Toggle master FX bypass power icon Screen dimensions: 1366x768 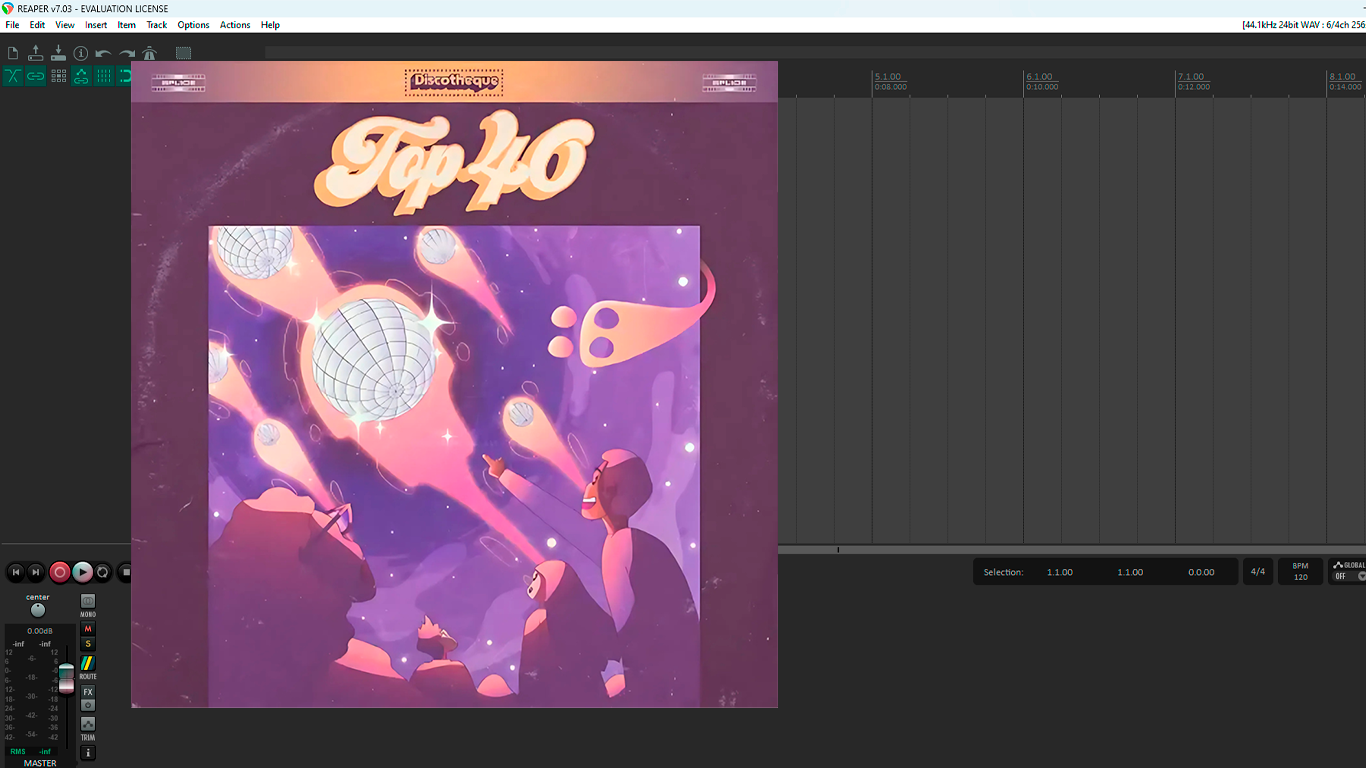(x=88, y=705)
